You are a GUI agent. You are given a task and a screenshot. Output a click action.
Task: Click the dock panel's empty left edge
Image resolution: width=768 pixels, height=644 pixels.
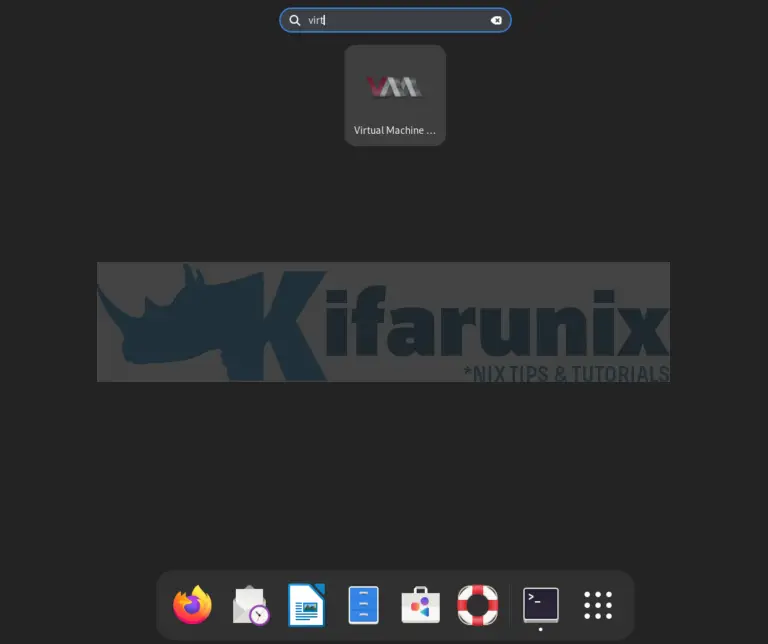tap(164, 605)
